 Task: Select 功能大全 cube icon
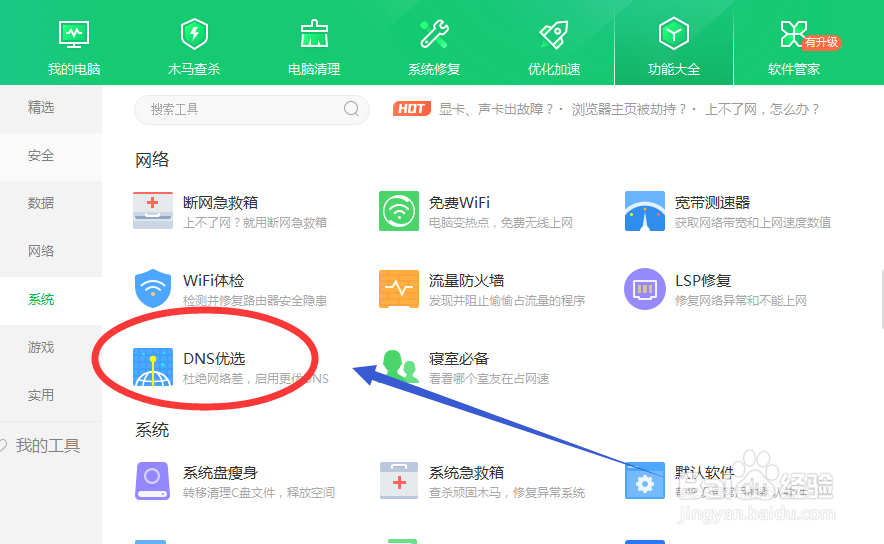pos(674,34)
